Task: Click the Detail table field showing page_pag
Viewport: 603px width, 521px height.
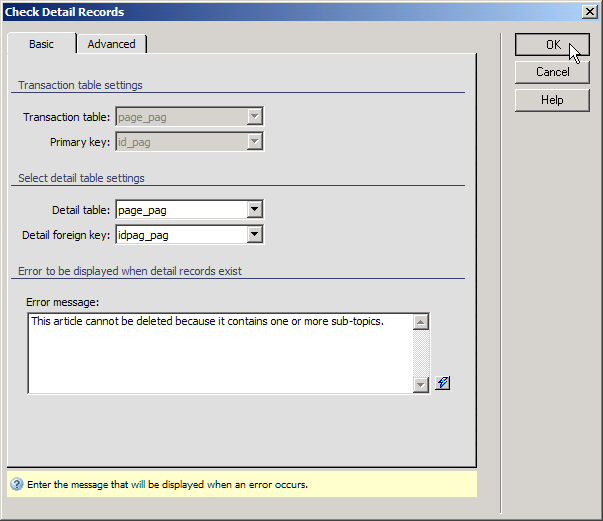Action: tap(180, 209)
